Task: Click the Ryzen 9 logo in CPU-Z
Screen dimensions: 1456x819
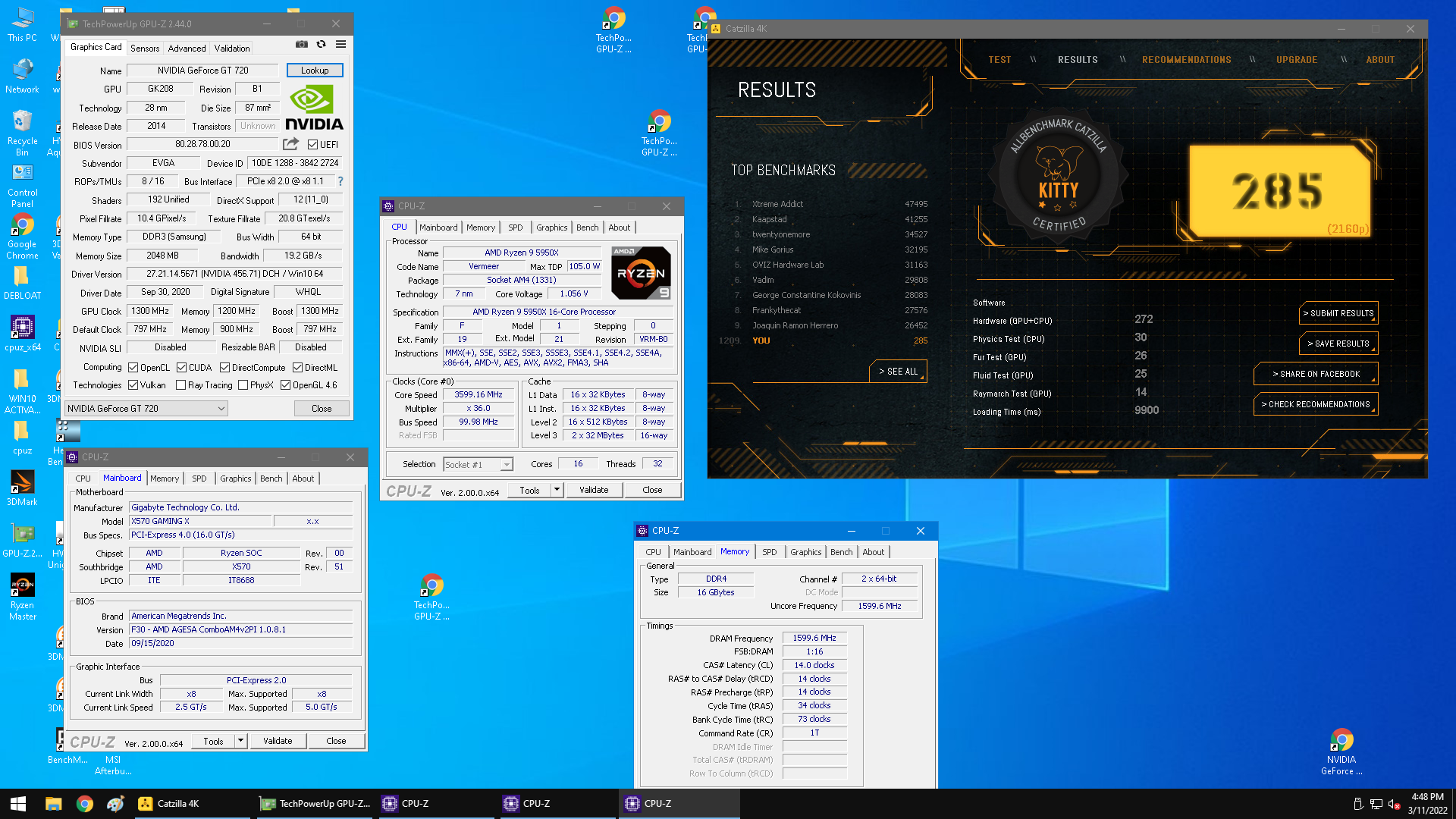Action: click(x=641, y=273)
